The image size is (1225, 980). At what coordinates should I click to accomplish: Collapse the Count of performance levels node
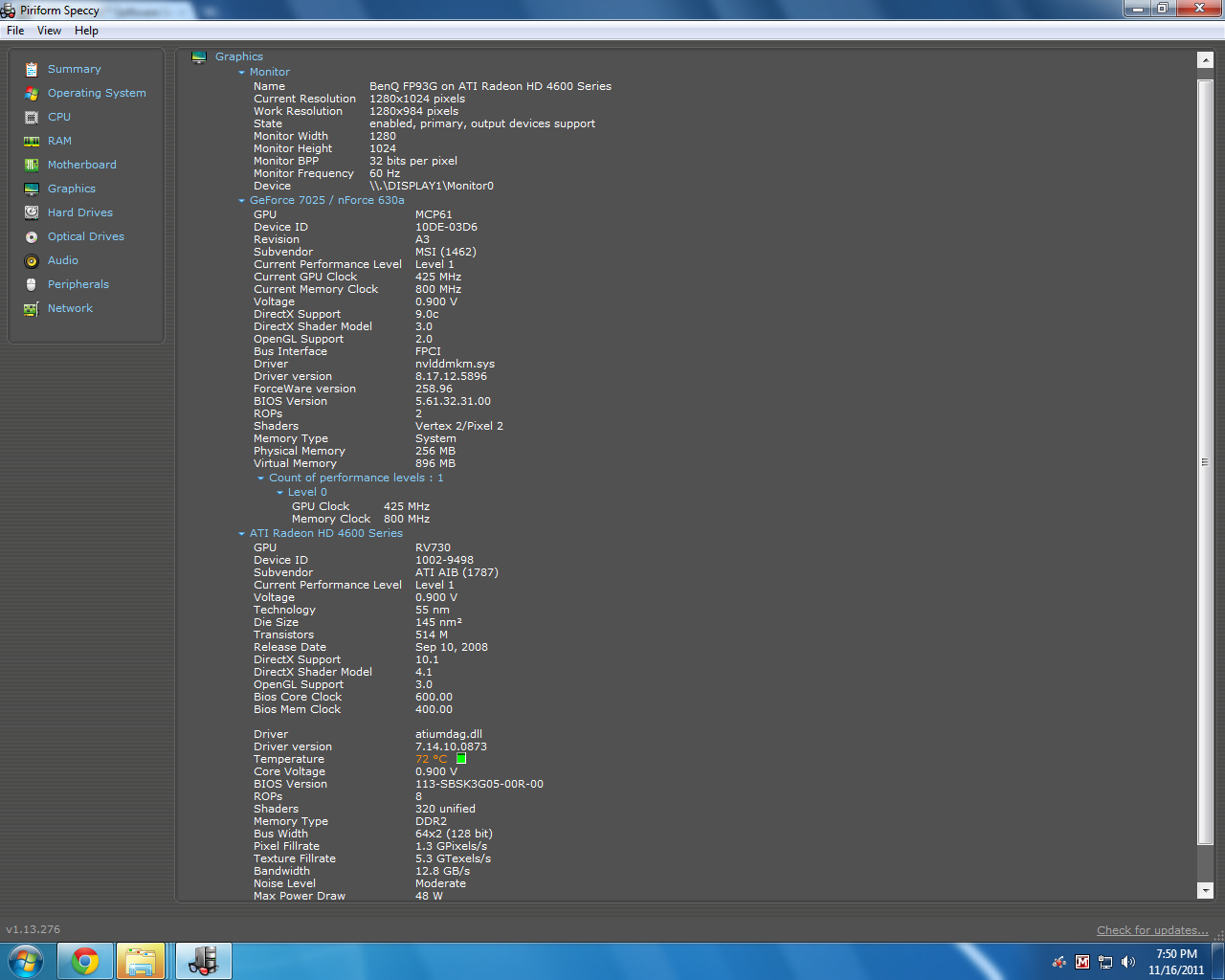tap(261, 479)
